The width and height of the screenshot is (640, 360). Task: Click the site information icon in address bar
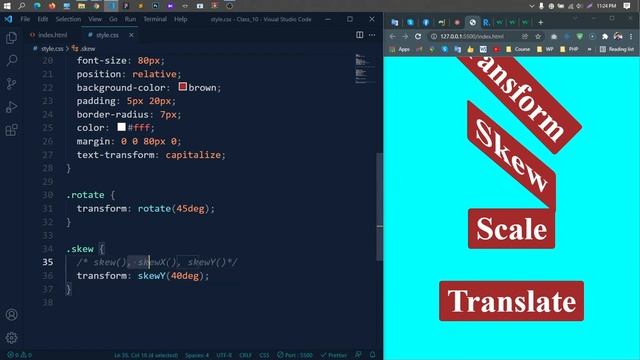tap(434, 36)
